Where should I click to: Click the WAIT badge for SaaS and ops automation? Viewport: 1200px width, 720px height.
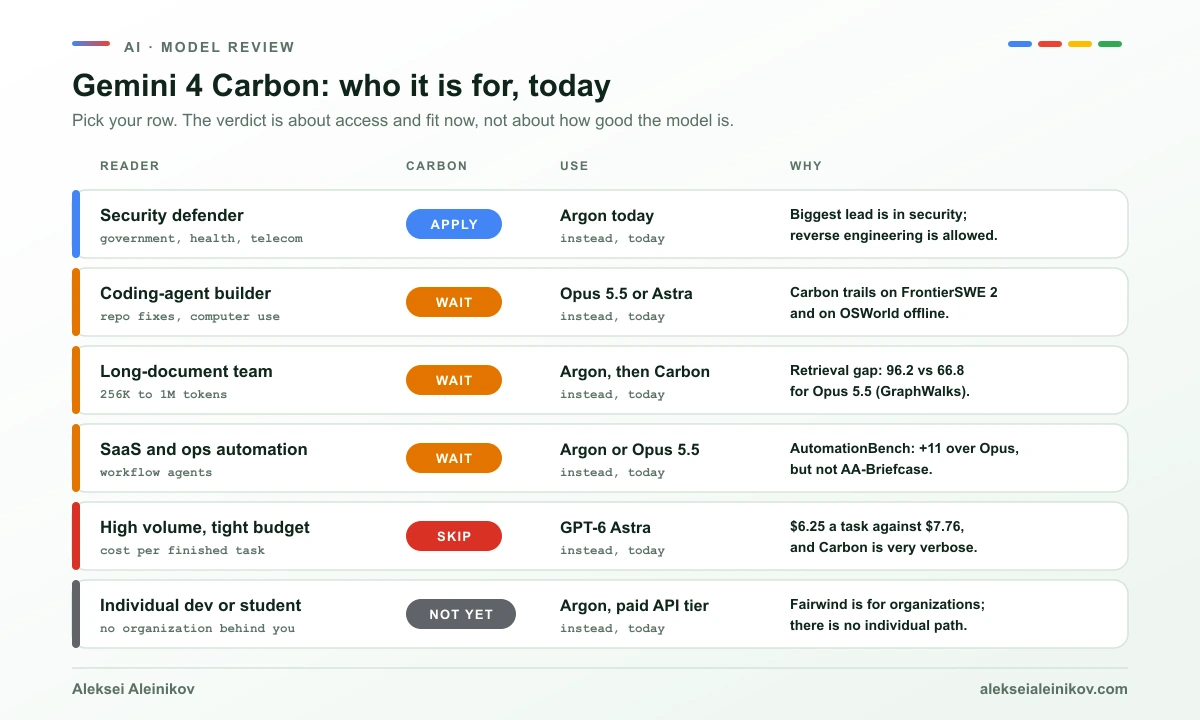coord(454,458)
